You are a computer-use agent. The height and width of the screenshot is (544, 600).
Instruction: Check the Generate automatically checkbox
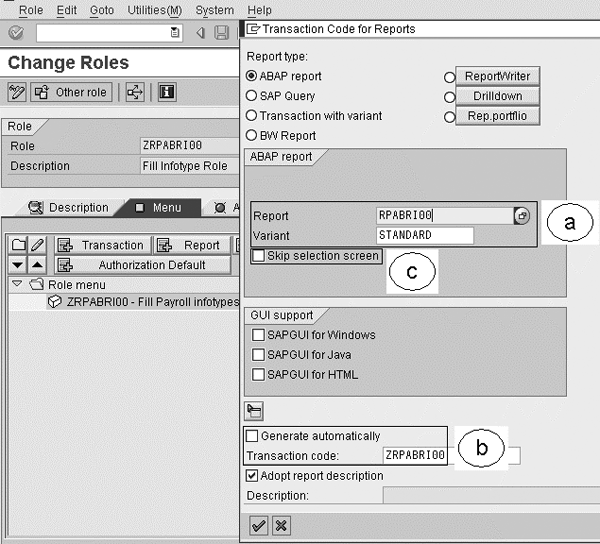click(252, 436)
